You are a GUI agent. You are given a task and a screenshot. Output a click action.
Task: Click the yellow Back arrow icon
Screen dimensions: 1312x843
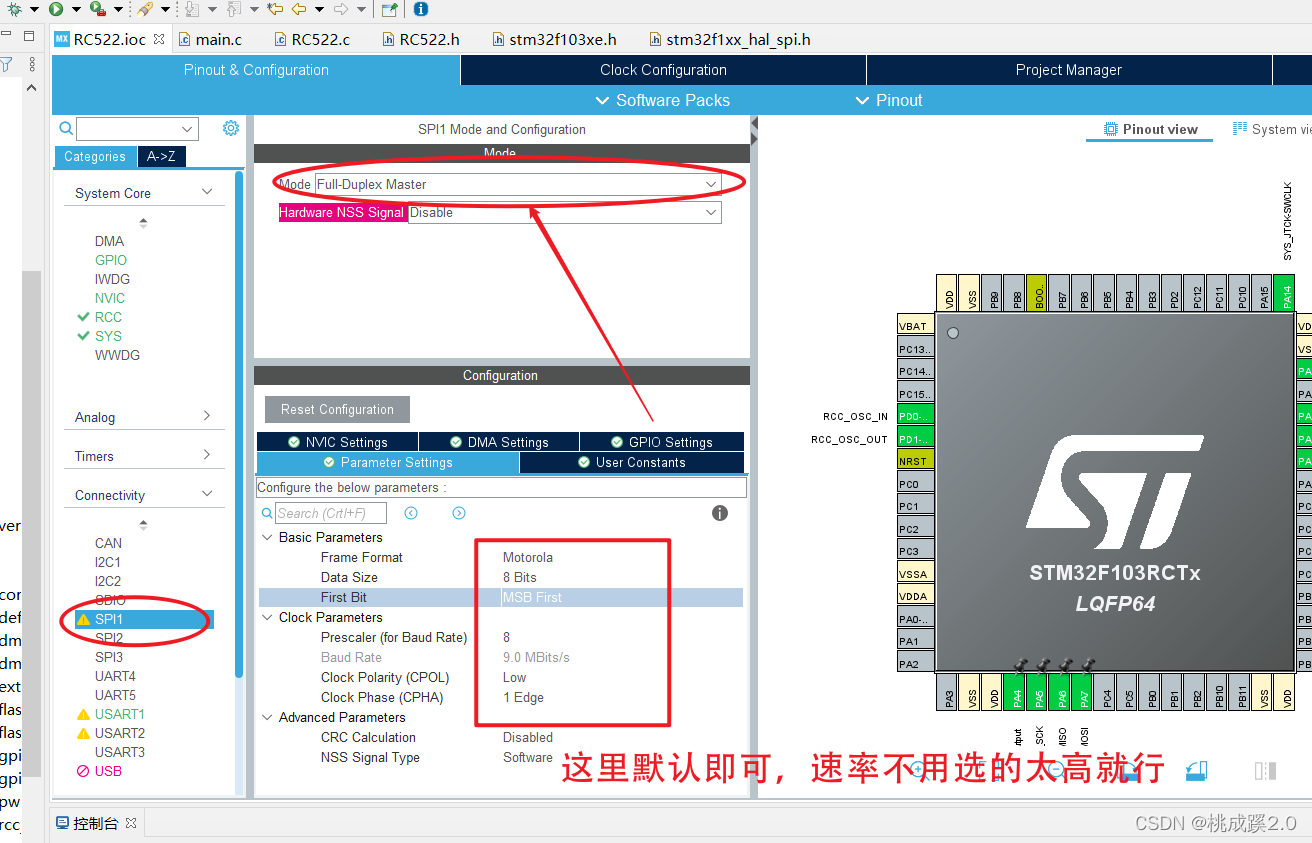point(299,9)
